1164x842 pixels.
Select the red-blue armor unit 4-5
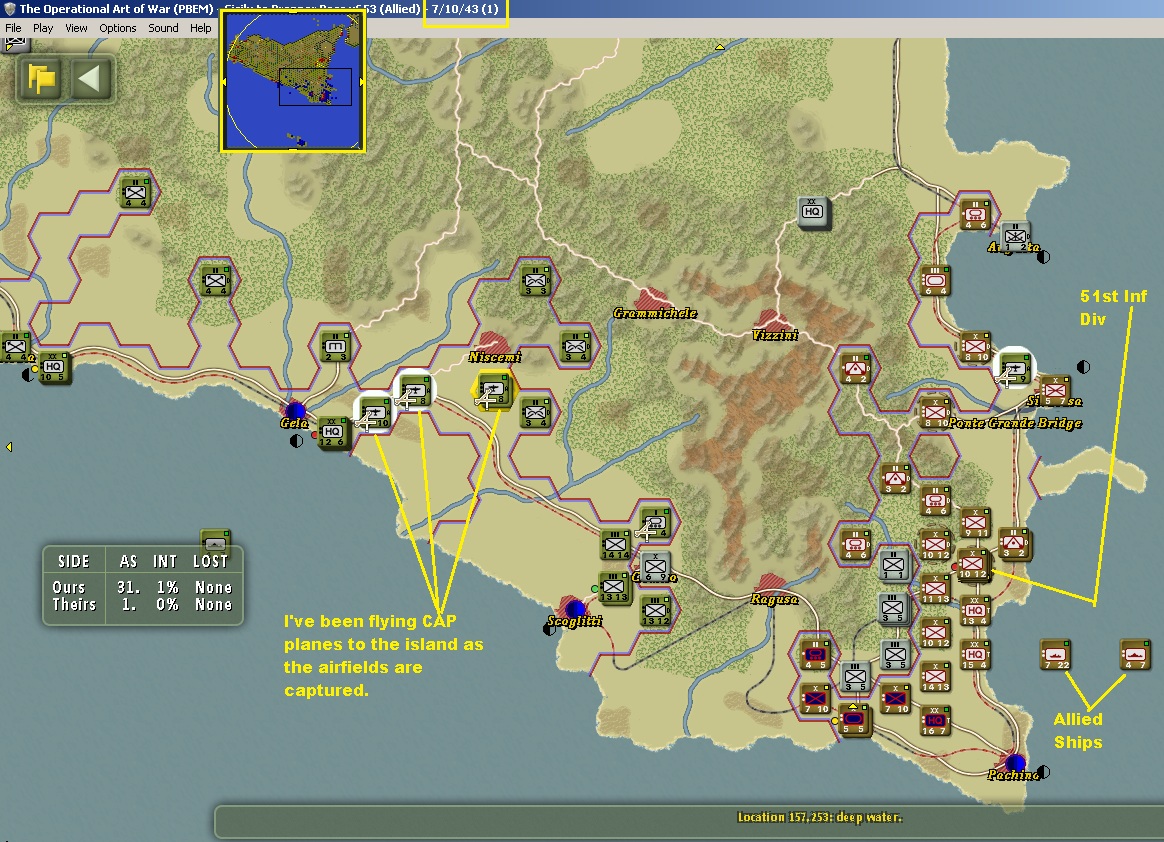pyautogui.click(x=815, y=656)
